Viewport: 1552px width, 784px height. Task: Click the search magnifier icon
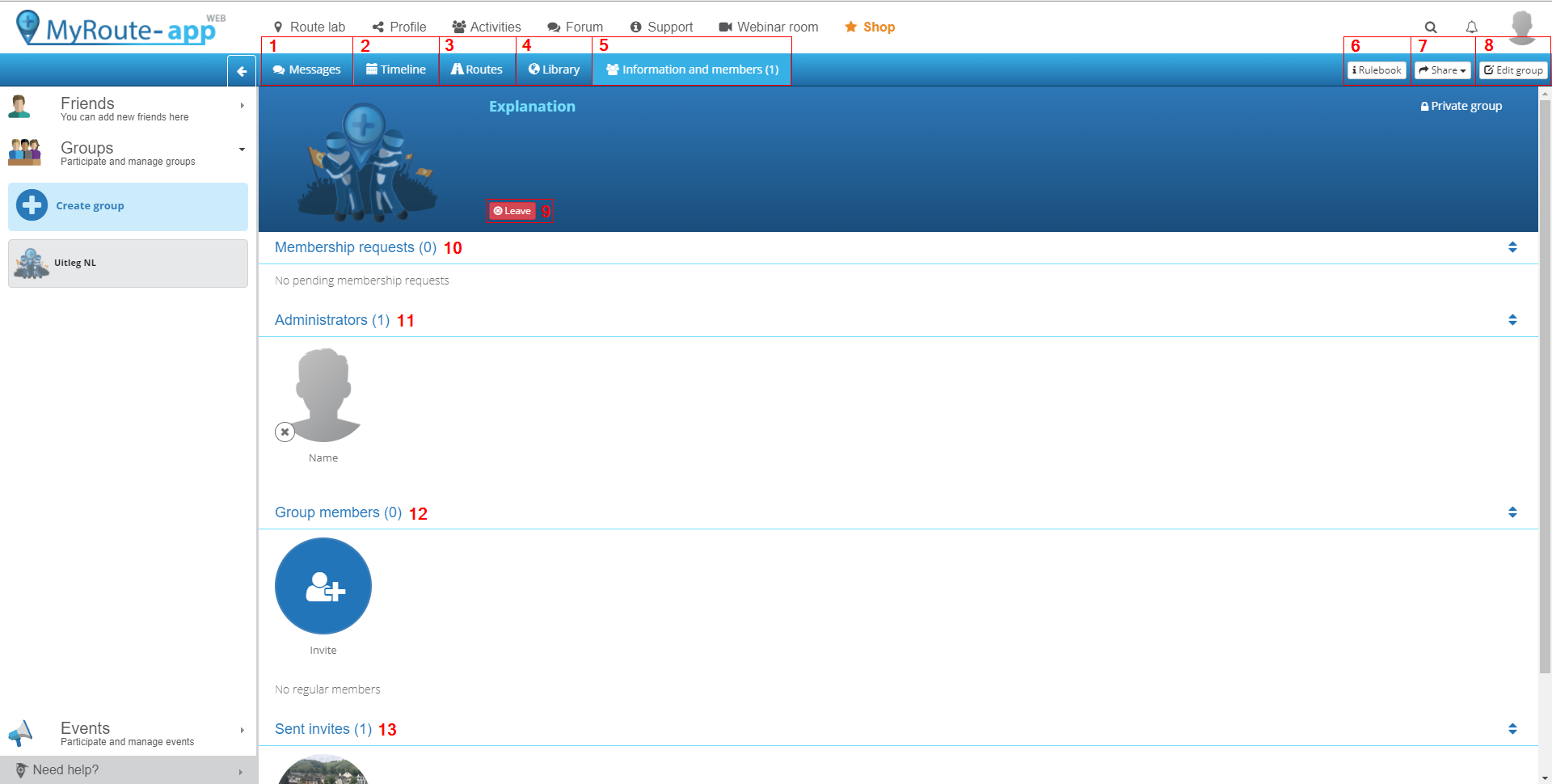tap(1431, 27)
